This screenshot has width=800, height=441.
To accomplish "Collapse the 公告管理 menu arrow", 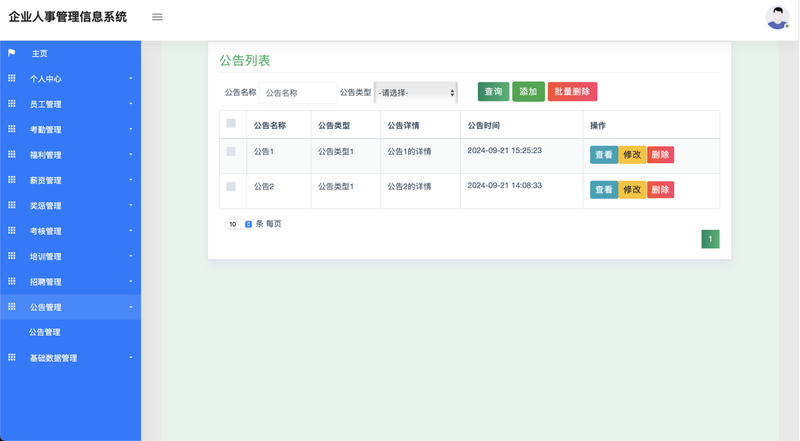I will [x=131, y=307].
